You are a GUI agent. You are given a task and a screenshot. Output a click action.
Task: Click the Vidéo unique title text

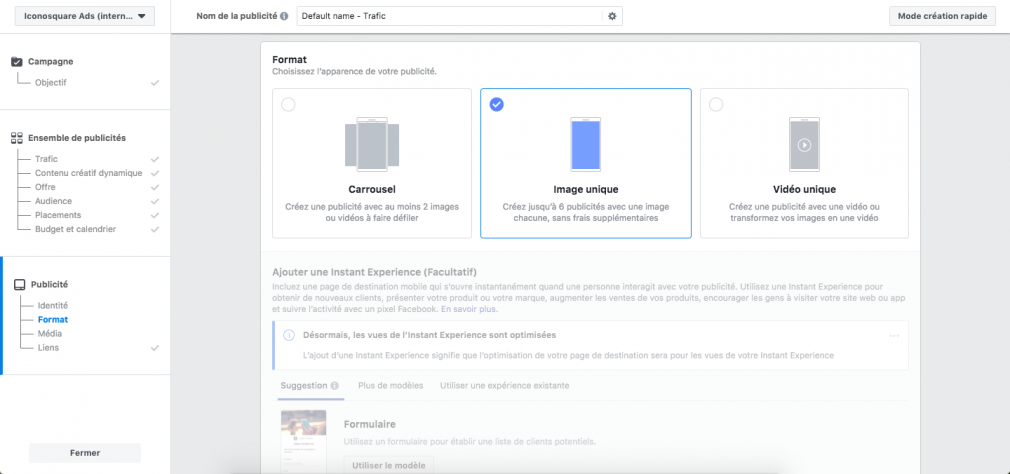point(804,189)
